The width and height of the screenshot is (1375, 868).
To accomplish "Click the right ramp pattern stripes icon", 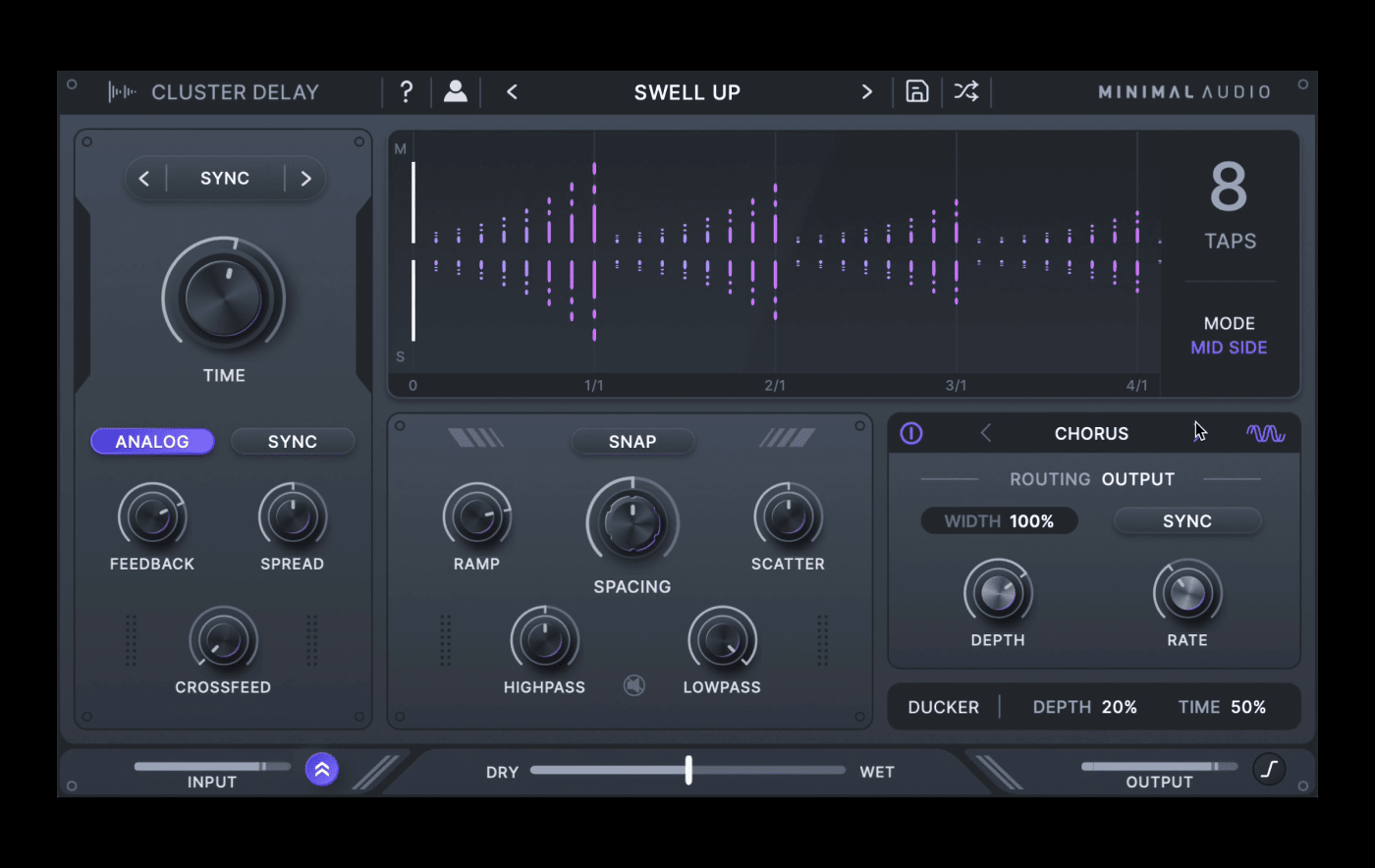I will click(x=788, y=438).
